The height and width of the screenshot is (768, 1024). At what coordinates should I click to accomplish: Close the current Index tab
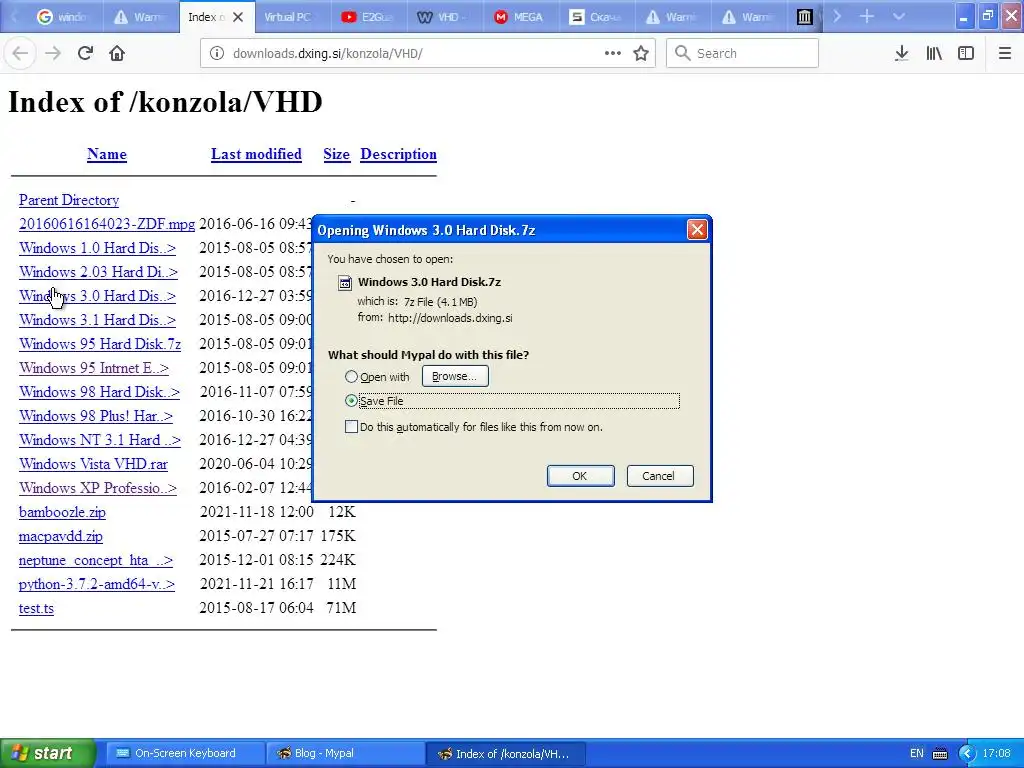(x=238, y=17)
